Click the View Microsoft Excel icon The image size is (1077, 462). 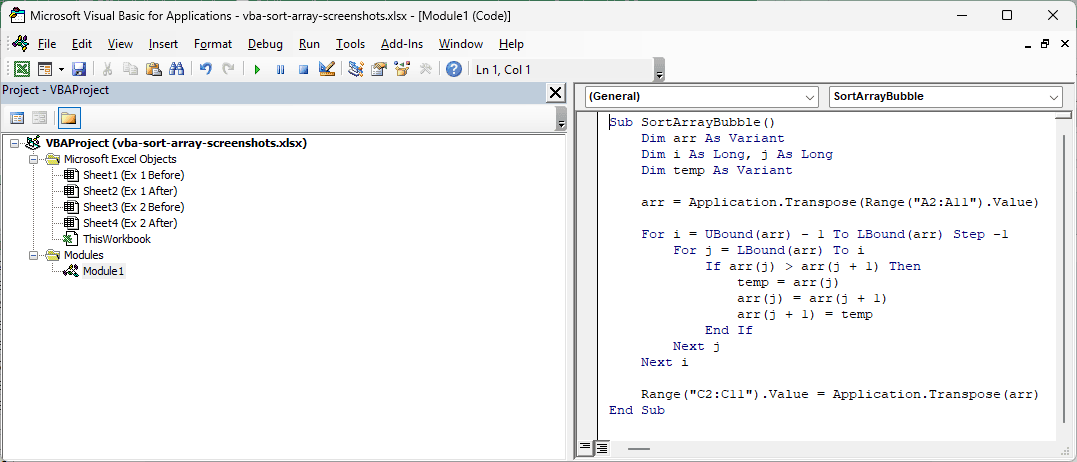[x=22, y=69]
